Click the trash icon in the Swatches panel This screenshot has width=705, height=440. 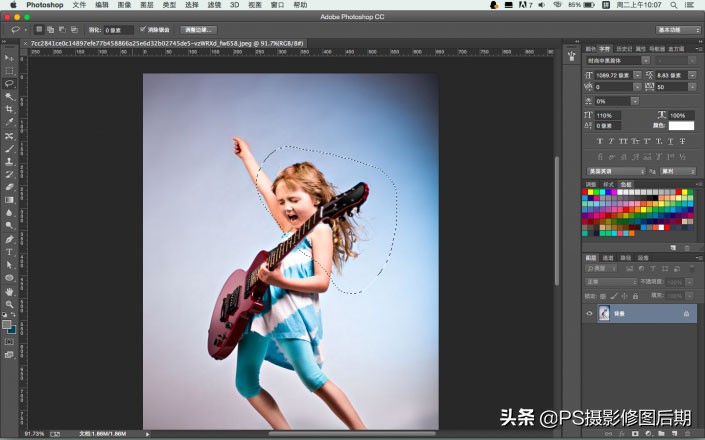point(686,246)
